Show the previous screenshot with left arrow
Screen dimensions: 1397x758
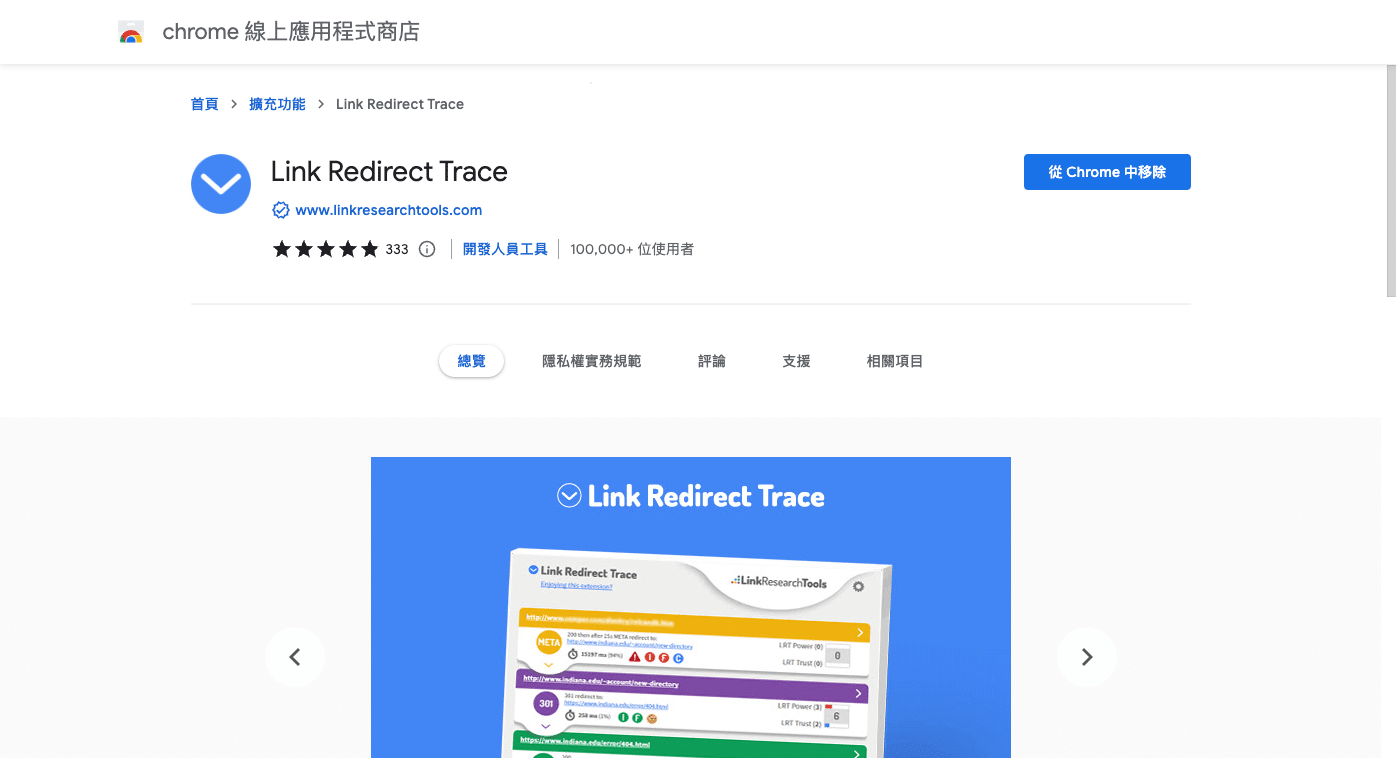(294, 657)
